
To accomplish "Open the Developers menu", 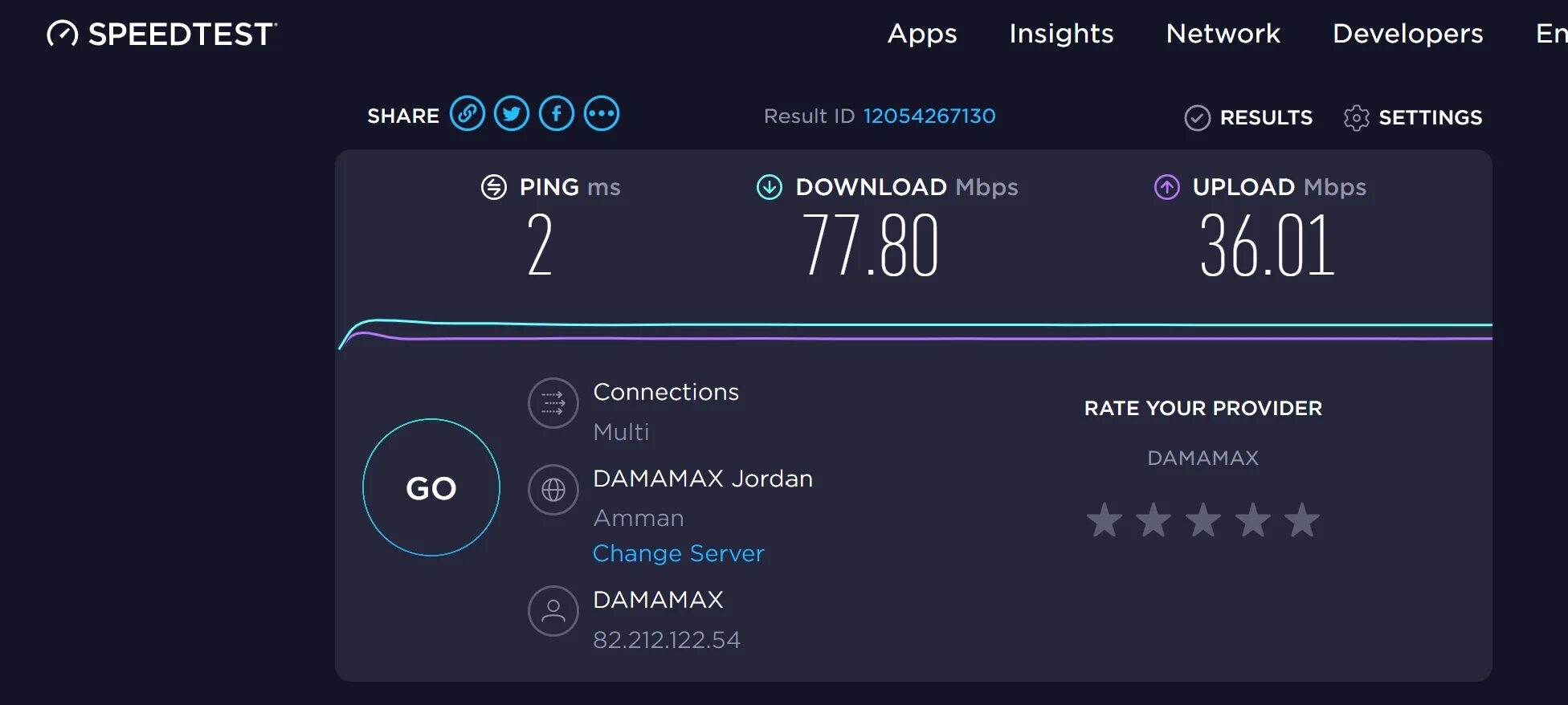I will tap(1408, 34).
